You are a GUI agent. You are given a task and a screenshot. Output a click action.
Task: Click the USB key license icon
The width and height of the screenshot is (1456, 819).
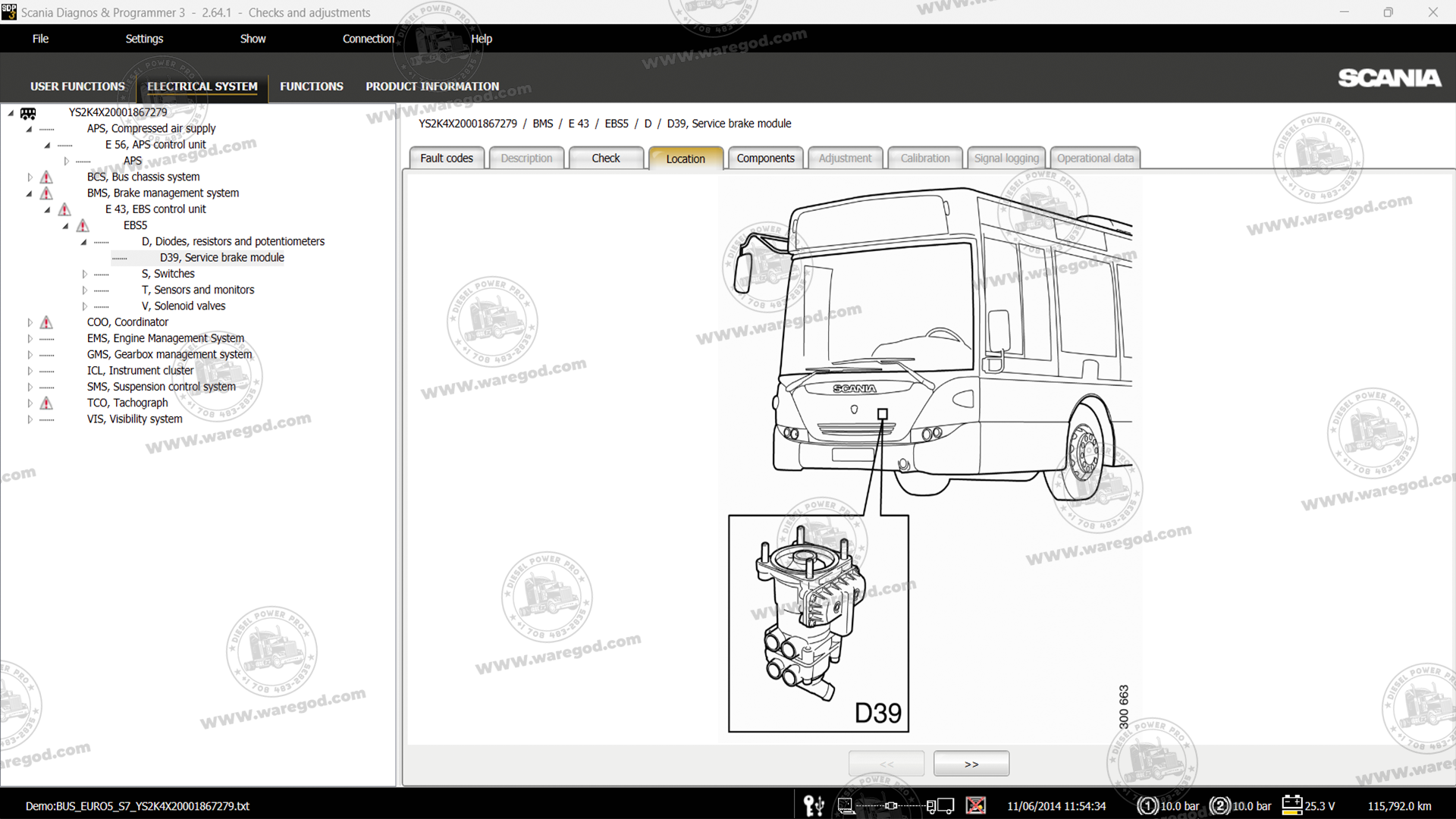[x=813, y=805]
